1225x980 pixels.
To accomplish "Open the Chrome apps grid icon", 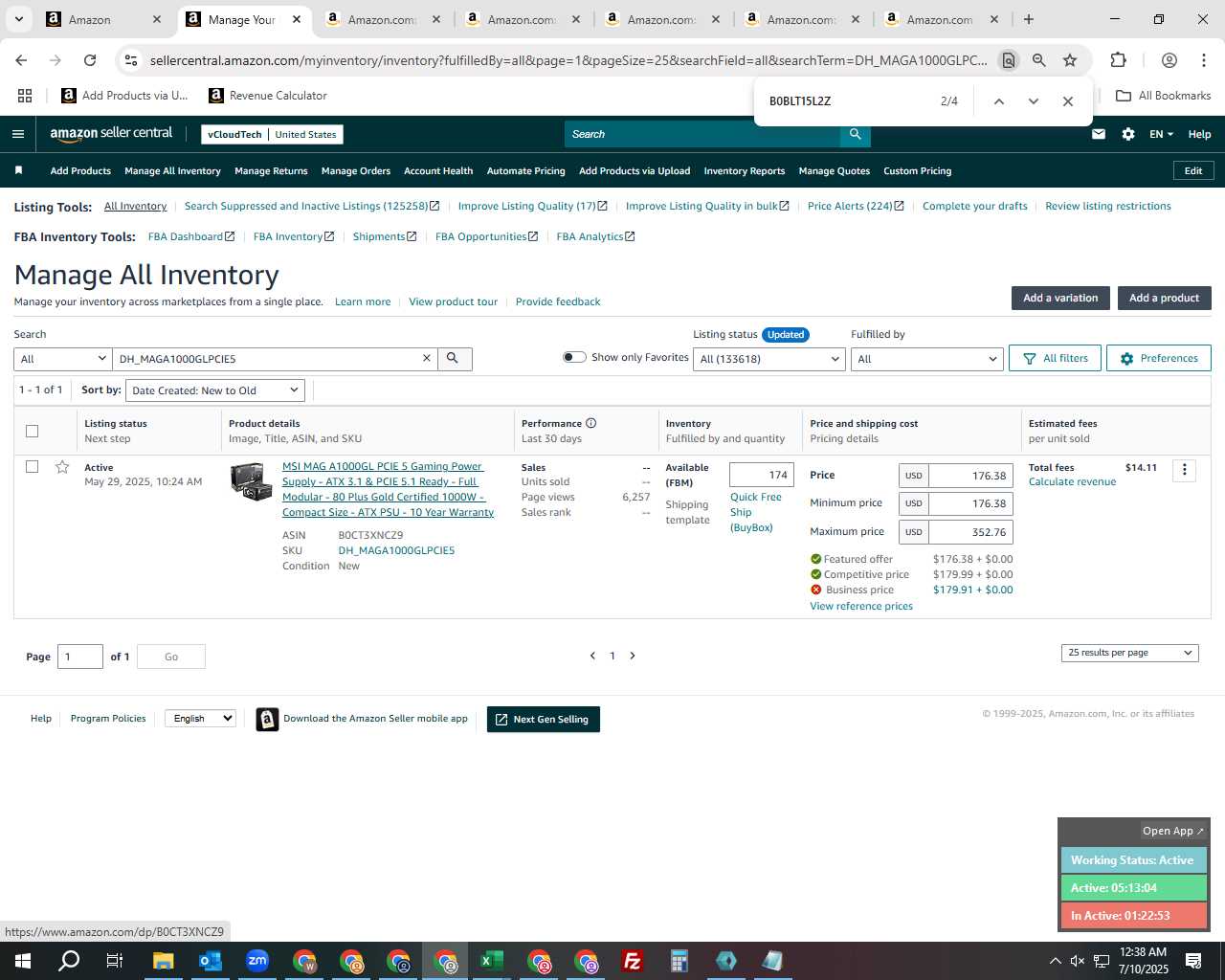I will coord(25,96).
